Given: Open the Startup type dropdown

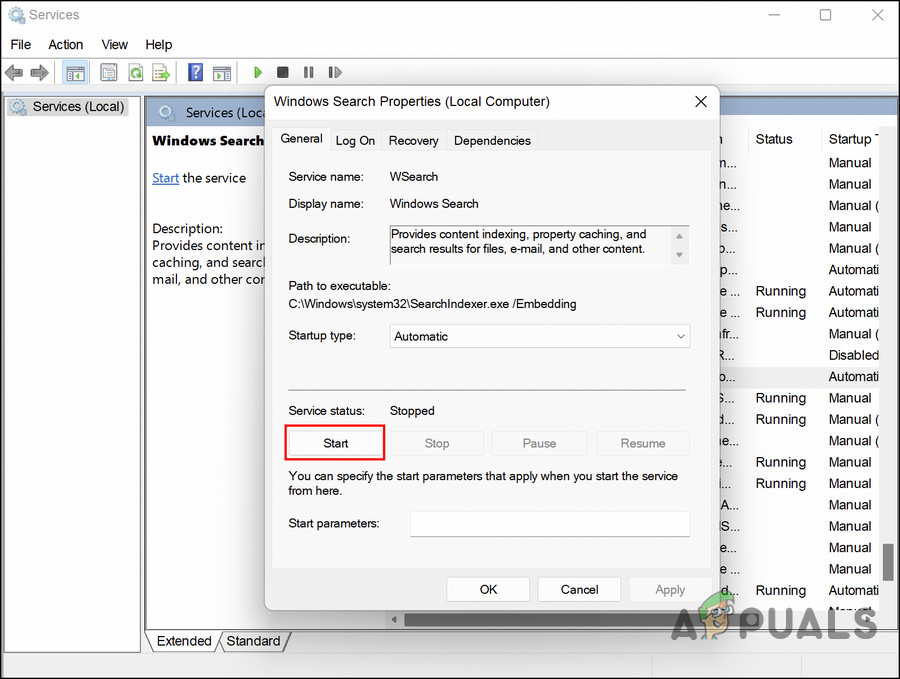Looking at the screenshot, I should coord(540,336).
